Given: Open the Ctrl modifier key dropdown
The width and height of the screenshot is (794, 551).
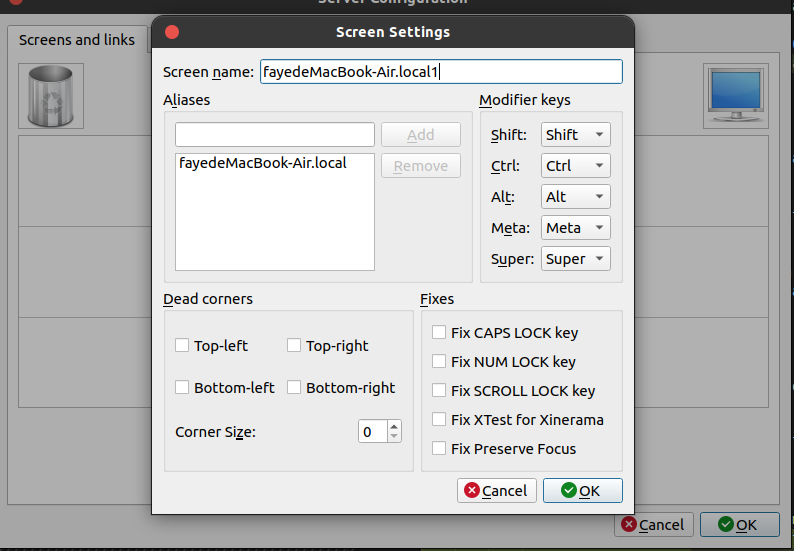Looking at the screenshot, I should pos(575,166).
